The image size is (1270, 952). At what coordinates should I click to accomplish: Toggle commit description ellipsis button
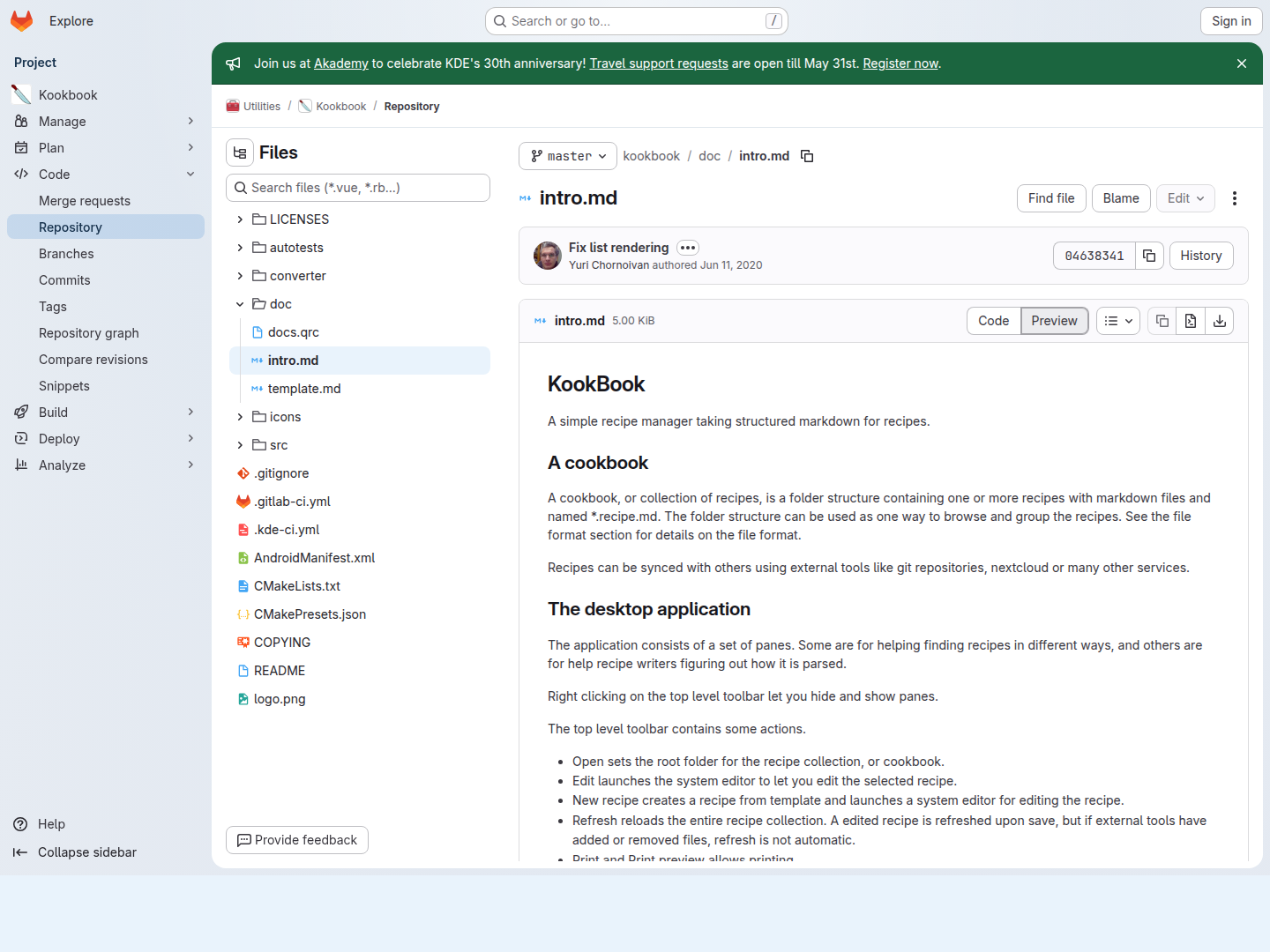click(688, 248)
